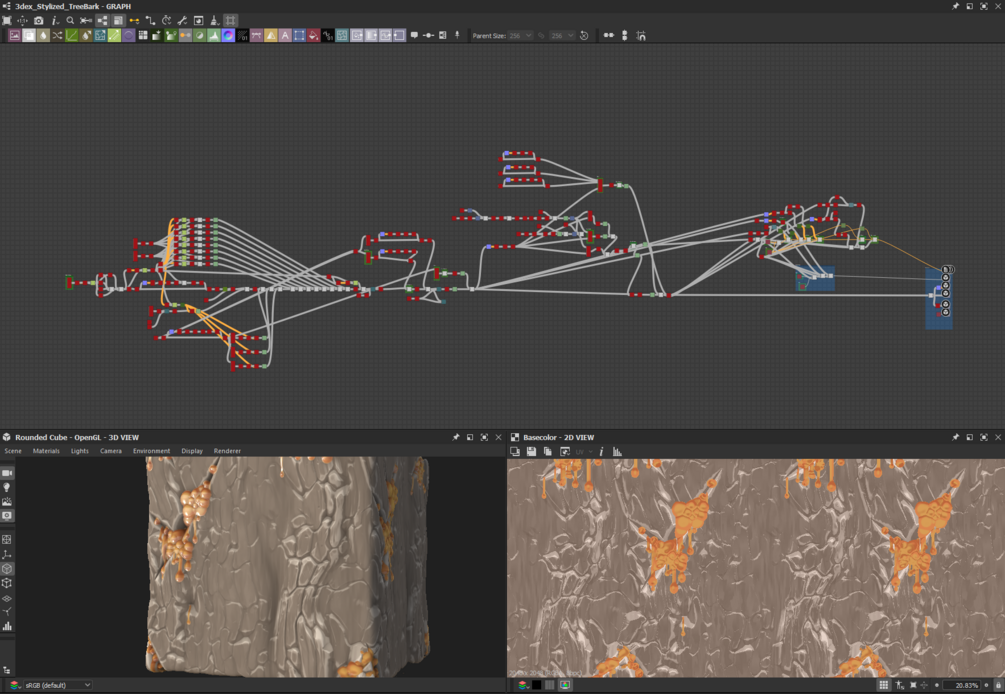
Task: Toggle the highlighted grid frame button in toolbar
Action: [231, 21]
